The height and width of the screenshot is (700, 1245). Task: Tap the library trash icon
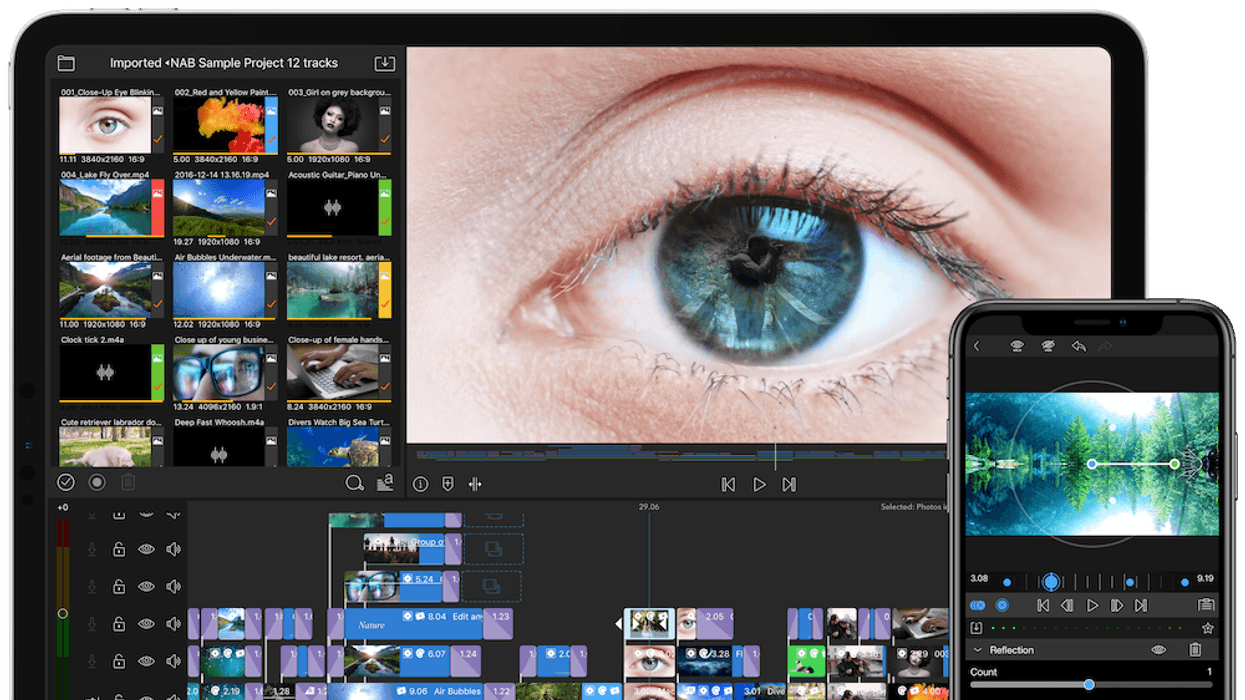point(128,483)
